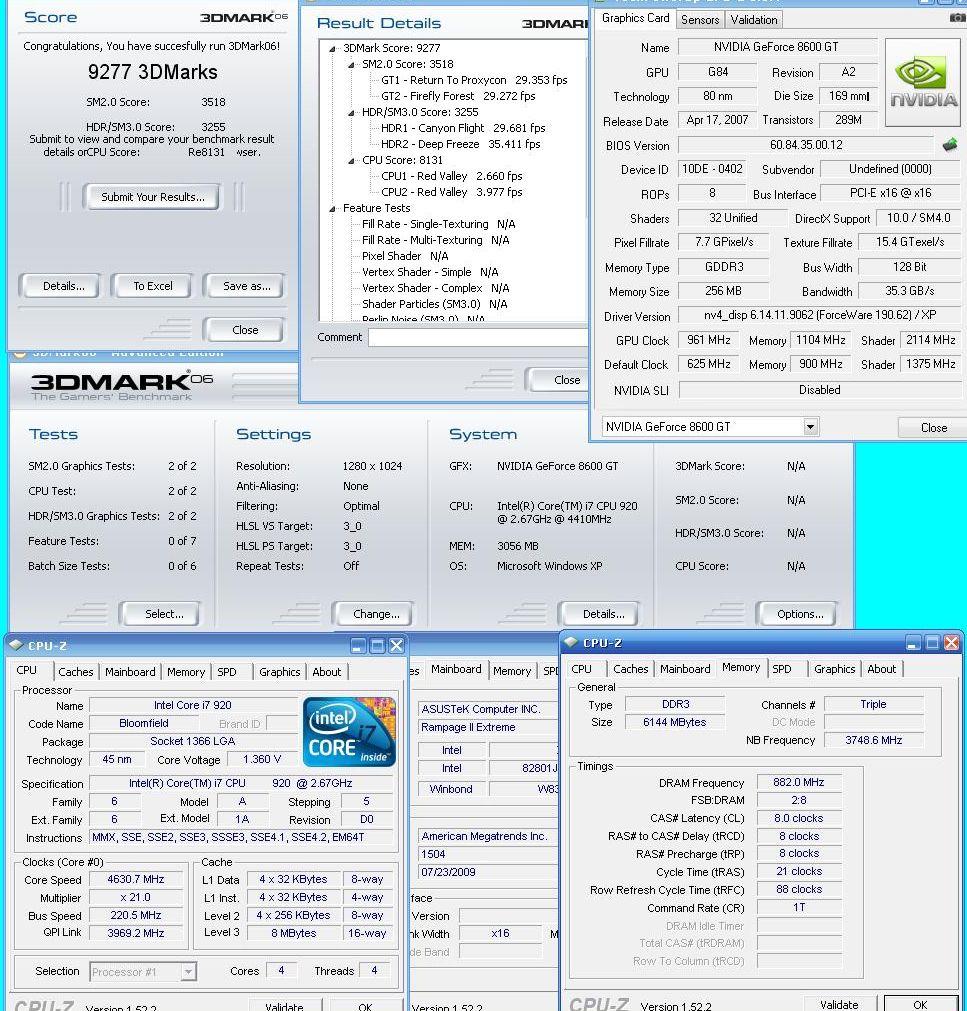Click the Close button in GPU-Z

tap(933, 427)
